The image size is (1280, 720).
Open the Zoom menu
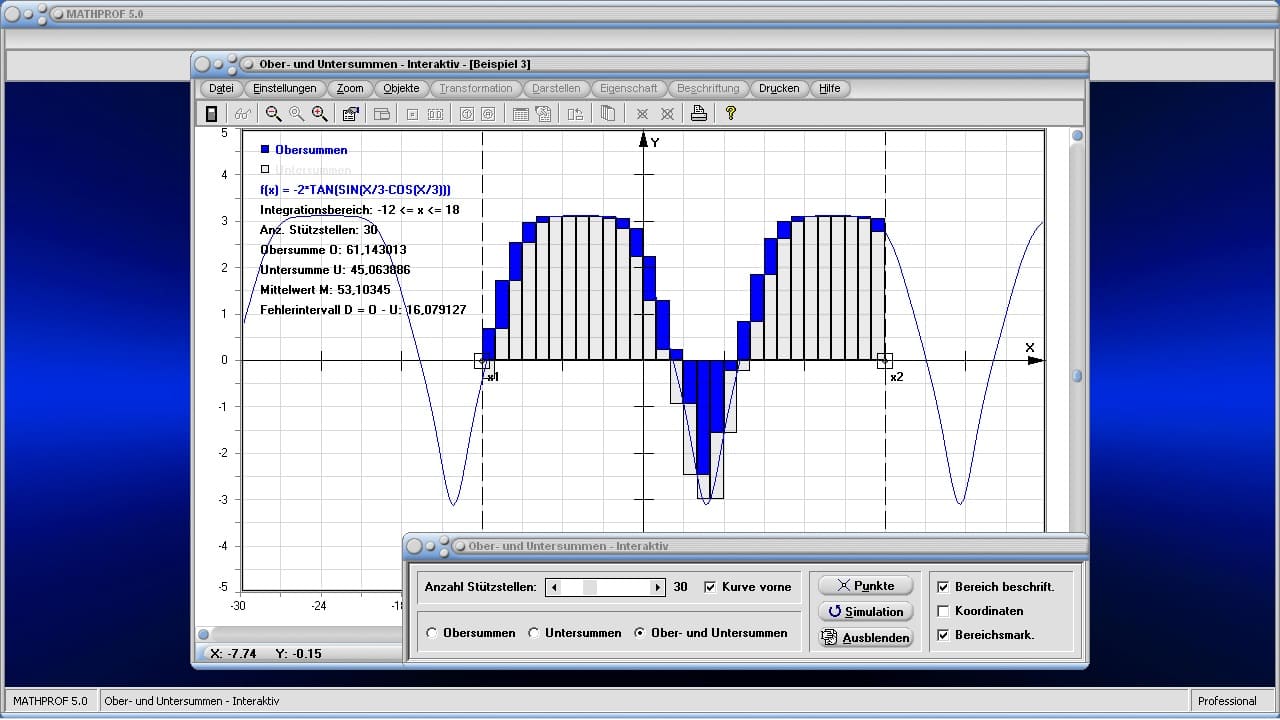click(x=350, y=88)
